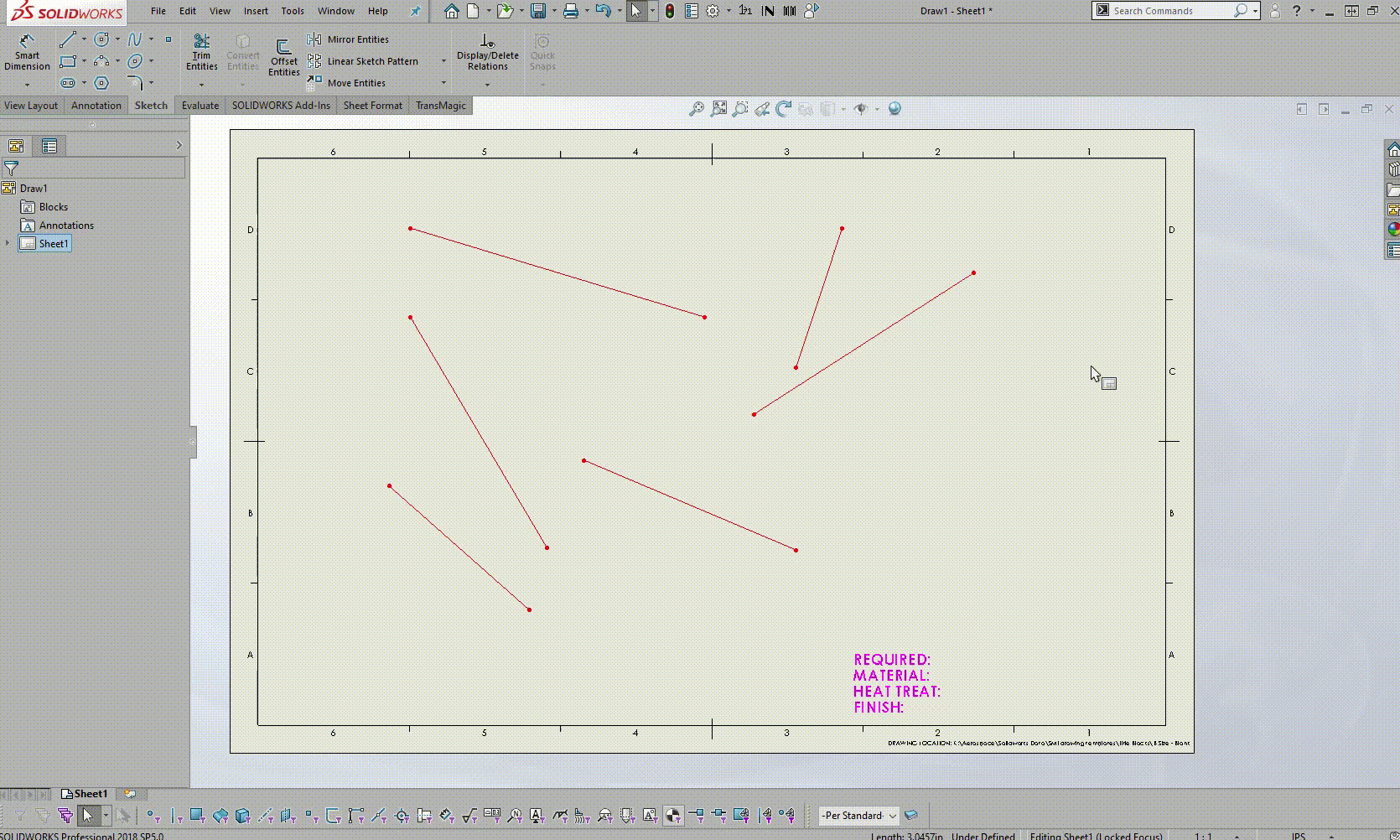Pick the Line sketch tool

coord(68,39)
